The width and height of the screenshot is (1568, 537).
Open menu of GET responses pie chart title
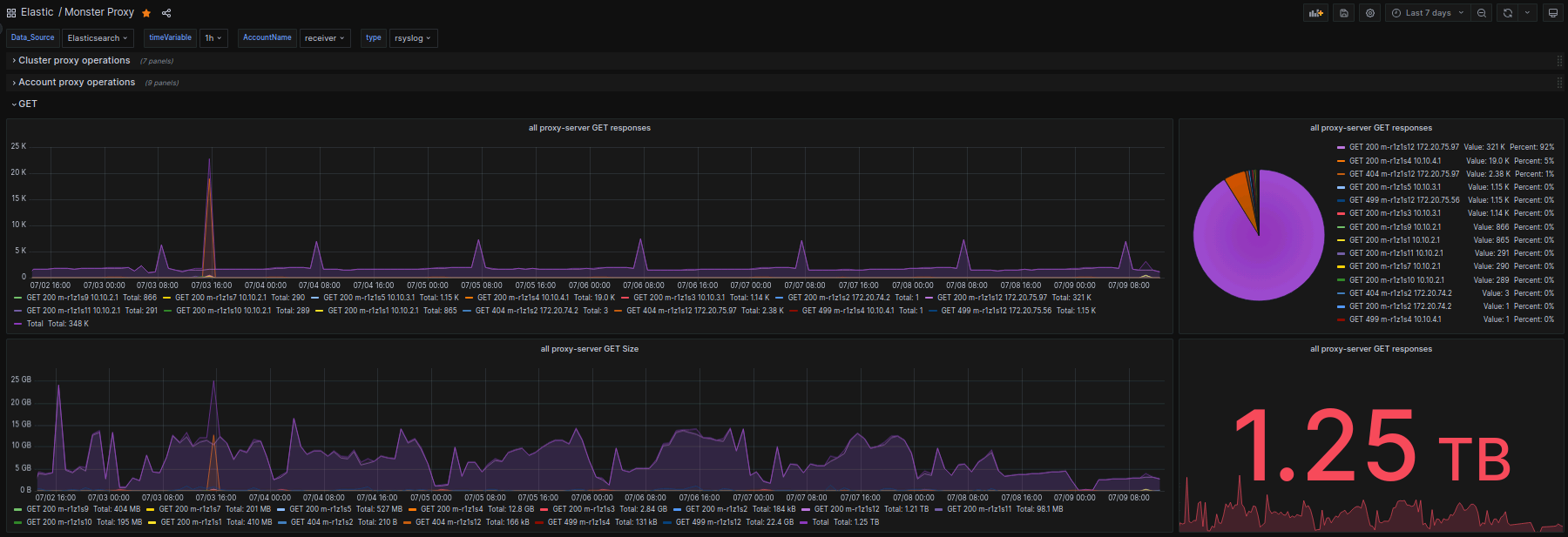click(1371, 128)
